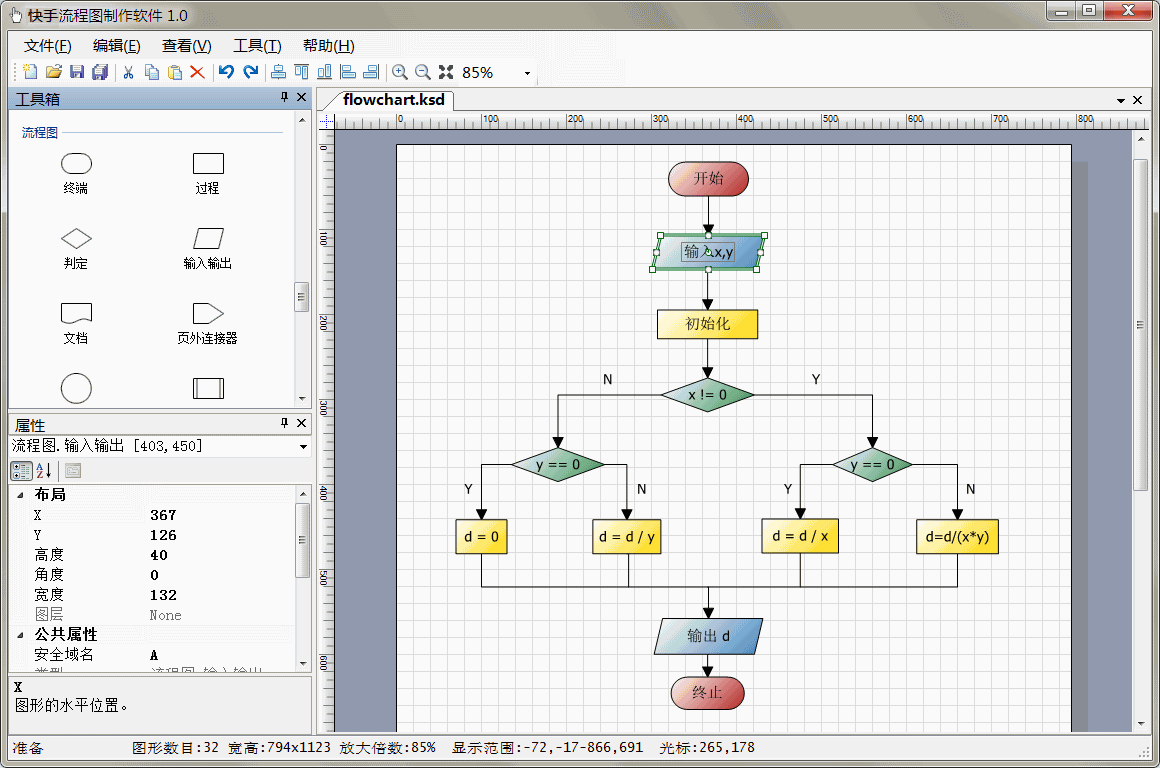Open the 编辑(E) menu
Viewport: 1160px width, 768px height.
116,46
